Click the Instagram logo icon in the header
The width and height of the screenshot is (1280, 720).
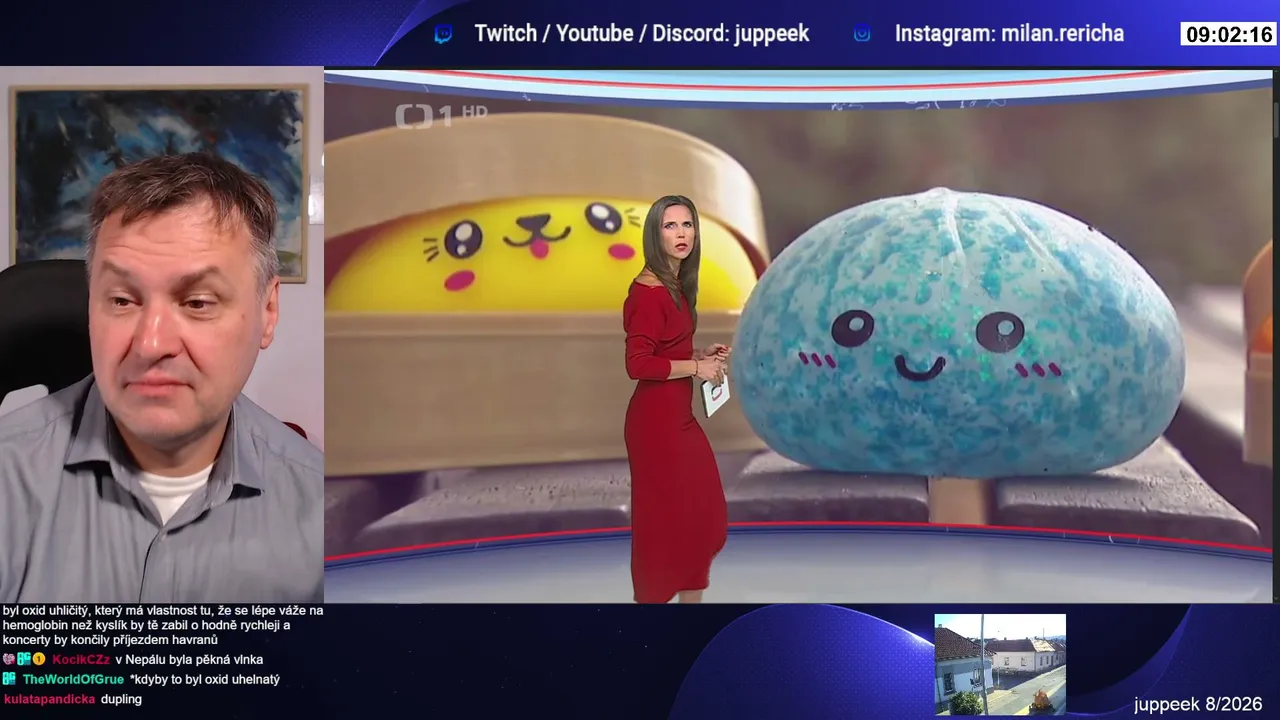click(862, 34)
